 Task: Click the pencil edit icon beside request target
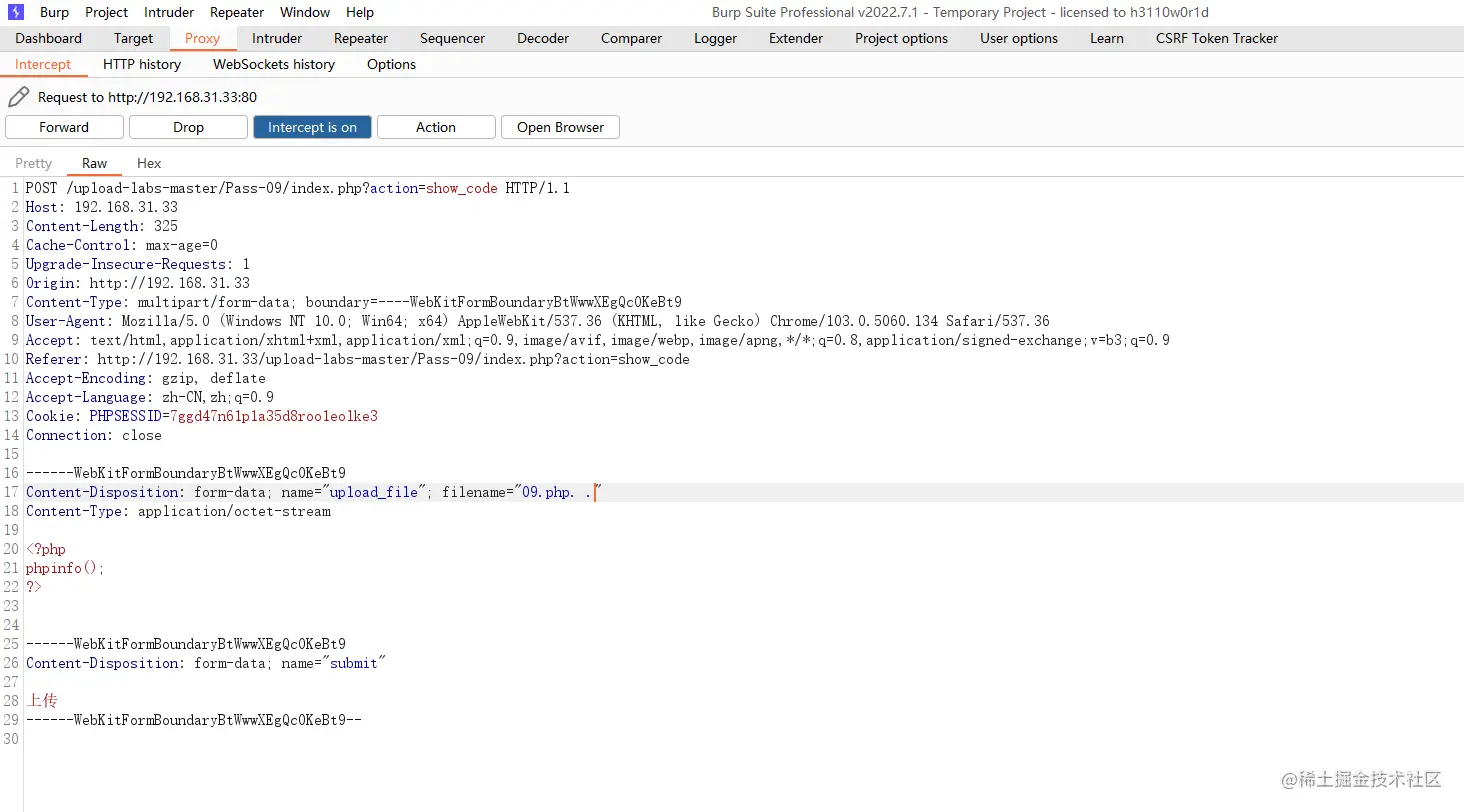[x=18, y=97]
